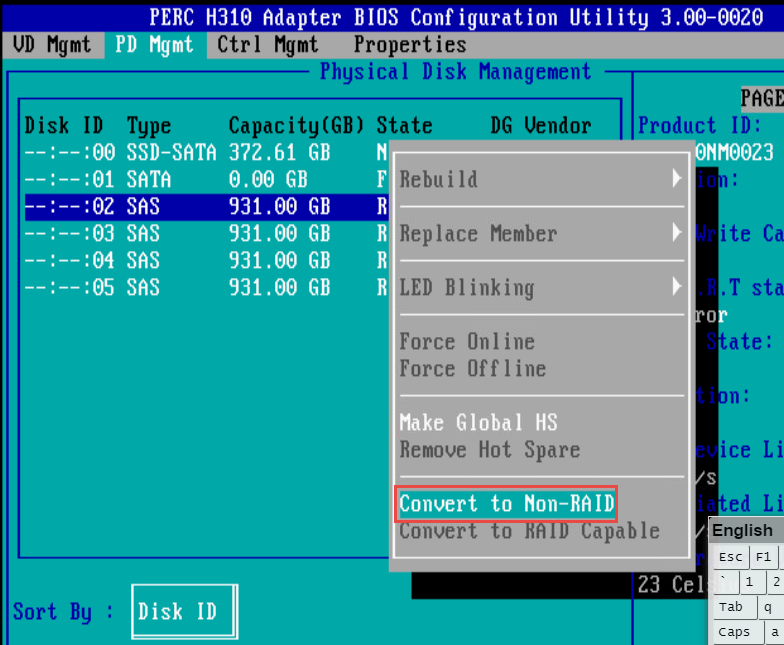Switch to the VD Mgmt tab
The width and height of the screenshot is (784, 645).
click(x=52, y=45)
